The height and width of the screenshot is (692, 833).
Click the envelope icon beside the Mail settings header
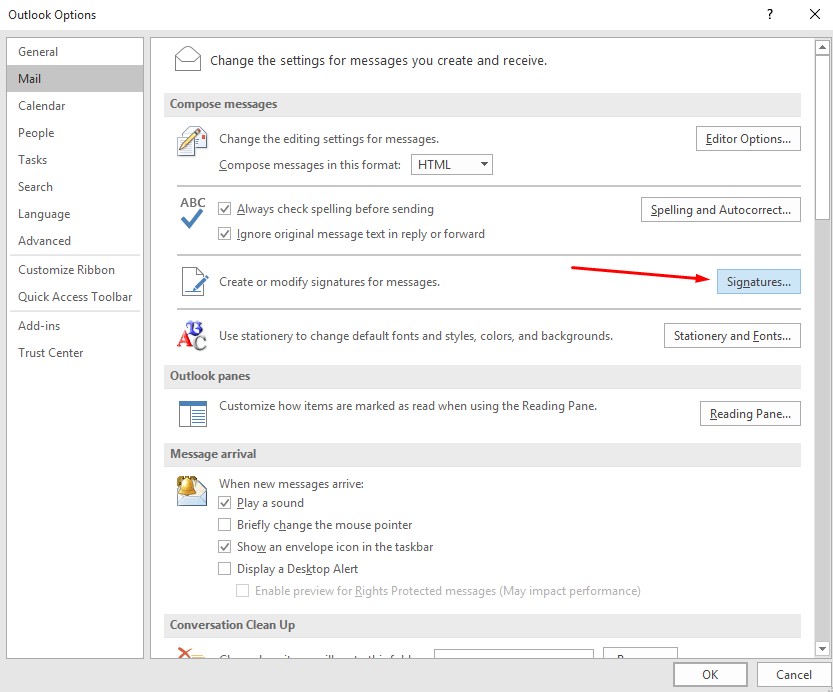[188, 59]
